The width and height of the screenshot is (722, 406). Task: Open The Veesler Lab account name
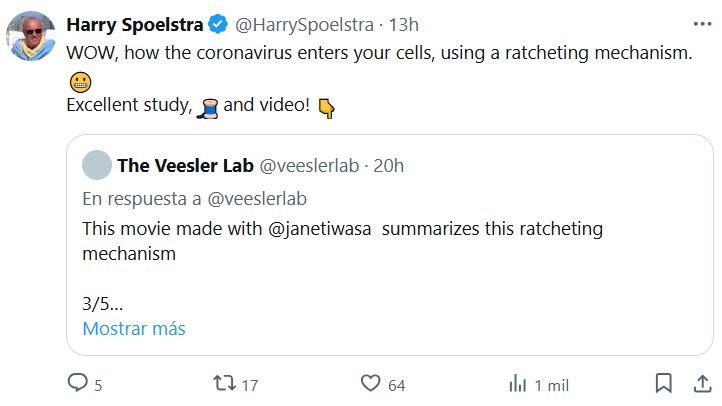(x=184, y=164)
